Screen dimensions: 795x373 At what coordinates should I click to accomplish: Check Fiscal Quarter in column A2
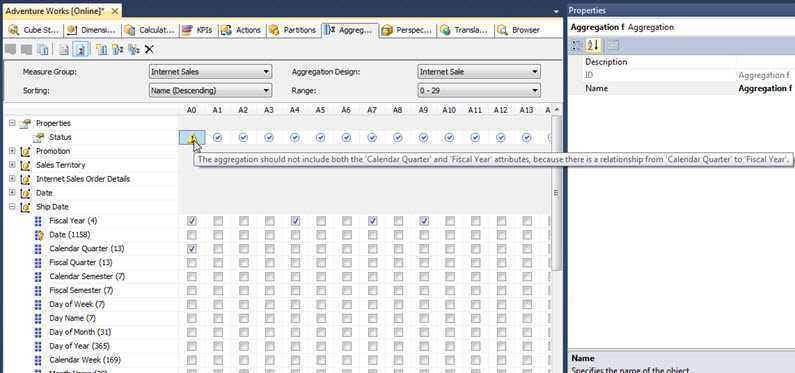(x=243, y=263)
